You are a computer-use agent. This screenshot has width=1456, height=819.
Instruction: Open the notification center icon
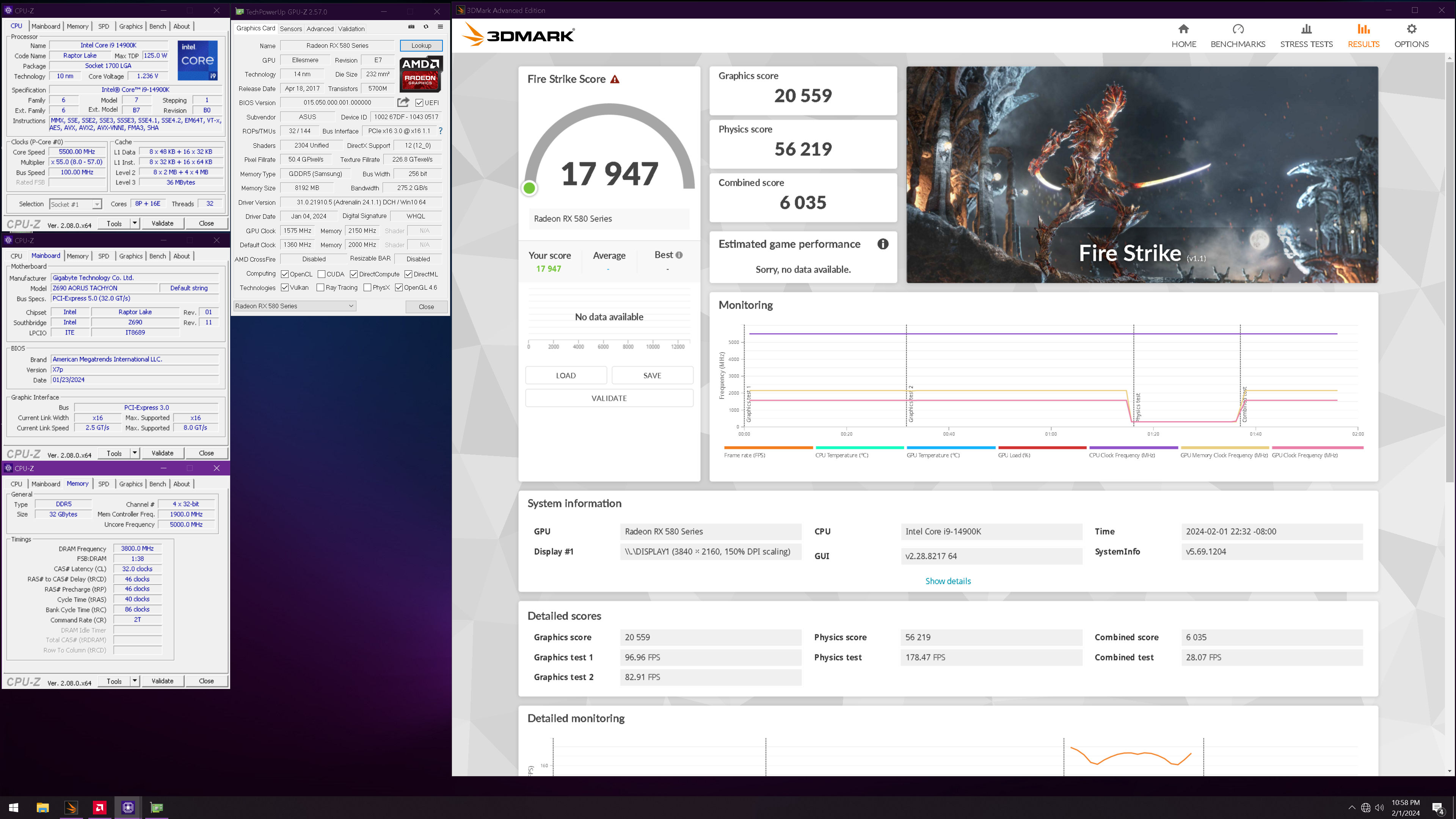click(1438, 808)
